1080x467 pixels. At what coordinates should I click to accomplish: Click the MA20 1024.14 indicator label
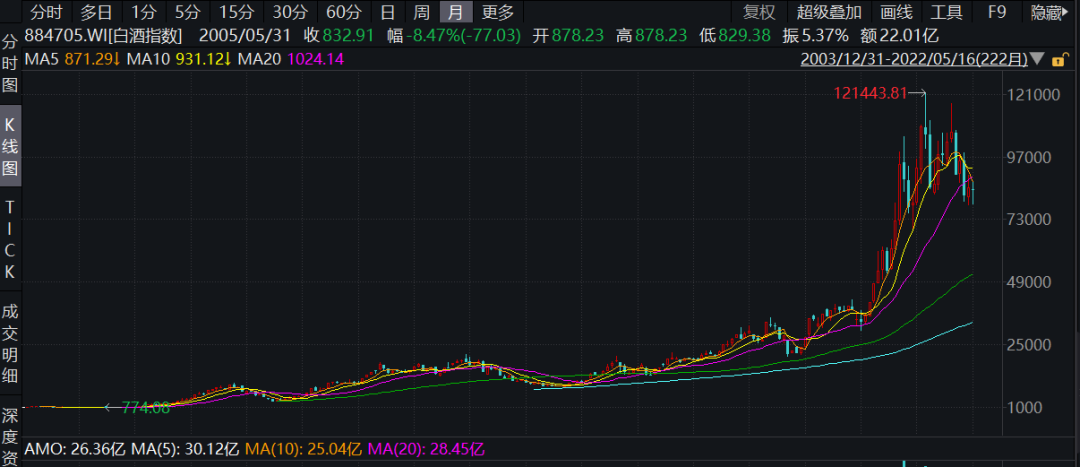pos(291,60)
